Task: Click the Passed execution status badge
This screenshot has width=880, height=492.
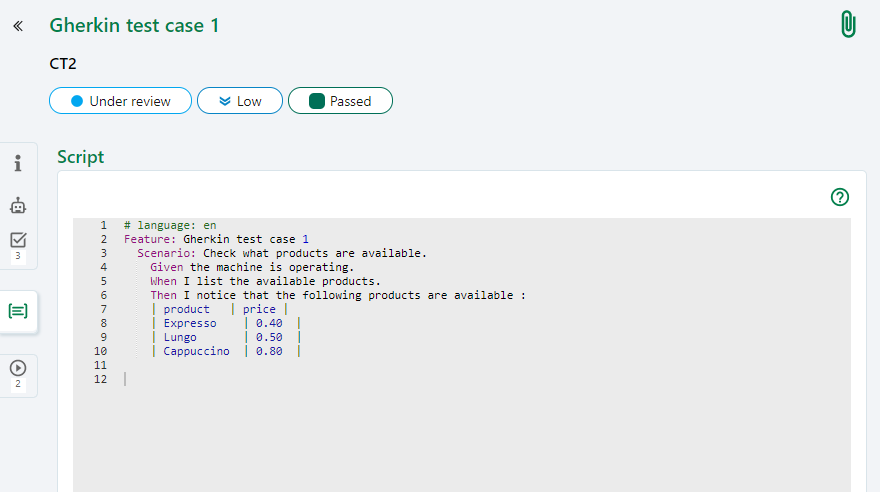Action: tap(340, 101)
